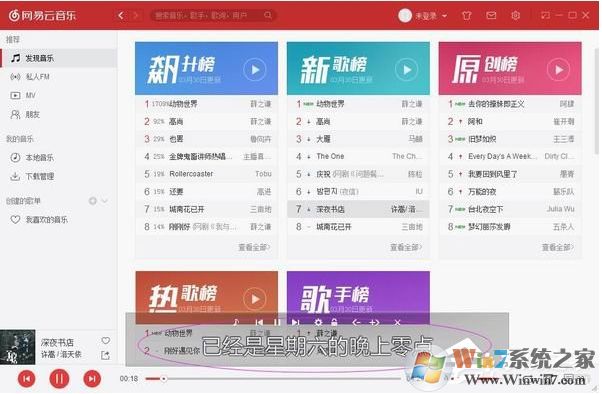Play the 飙升榜 chart with its play button

click(255, 70)
